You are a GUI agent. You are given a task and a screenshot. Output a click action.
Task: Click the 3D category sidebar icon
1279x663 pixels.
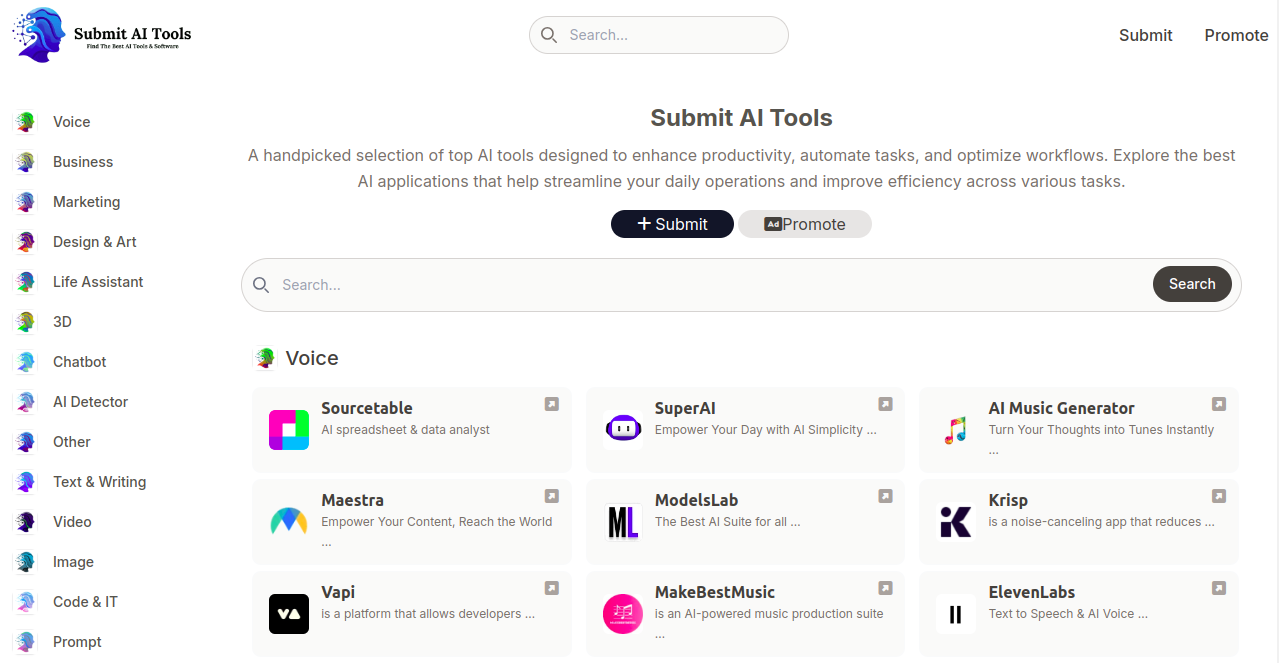pos(24,322)
